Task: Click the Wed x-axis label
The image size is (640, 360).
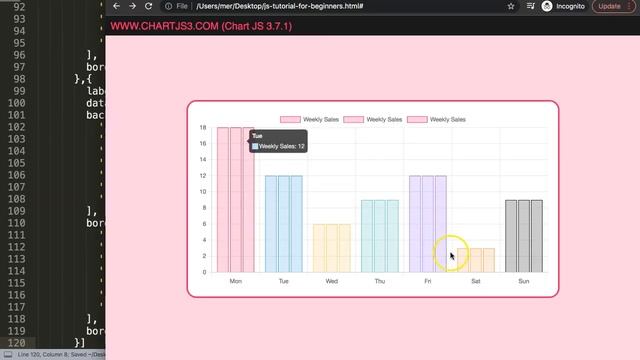Action: click(332, 281)
